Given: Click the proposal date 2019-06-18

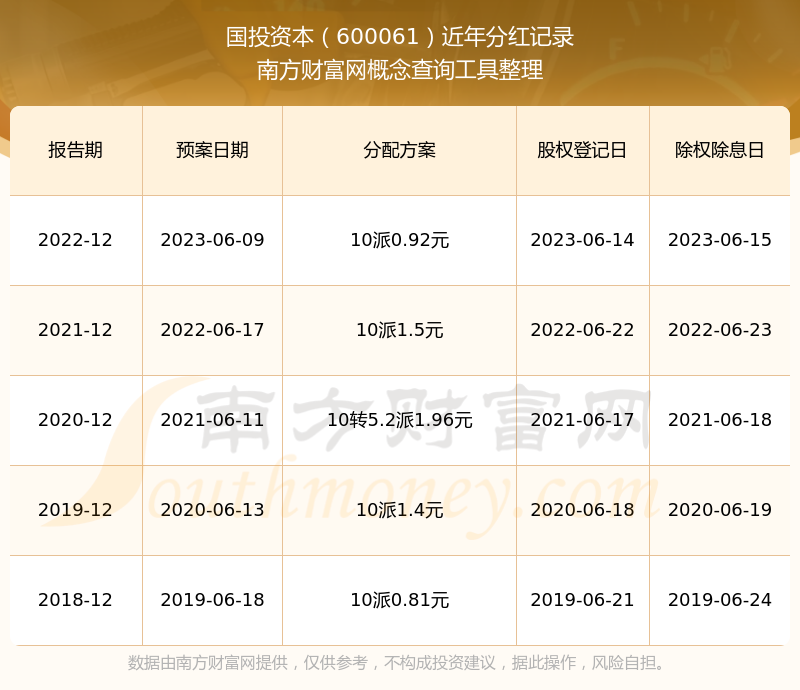Looking at the screenshot, I should (212, 599).
